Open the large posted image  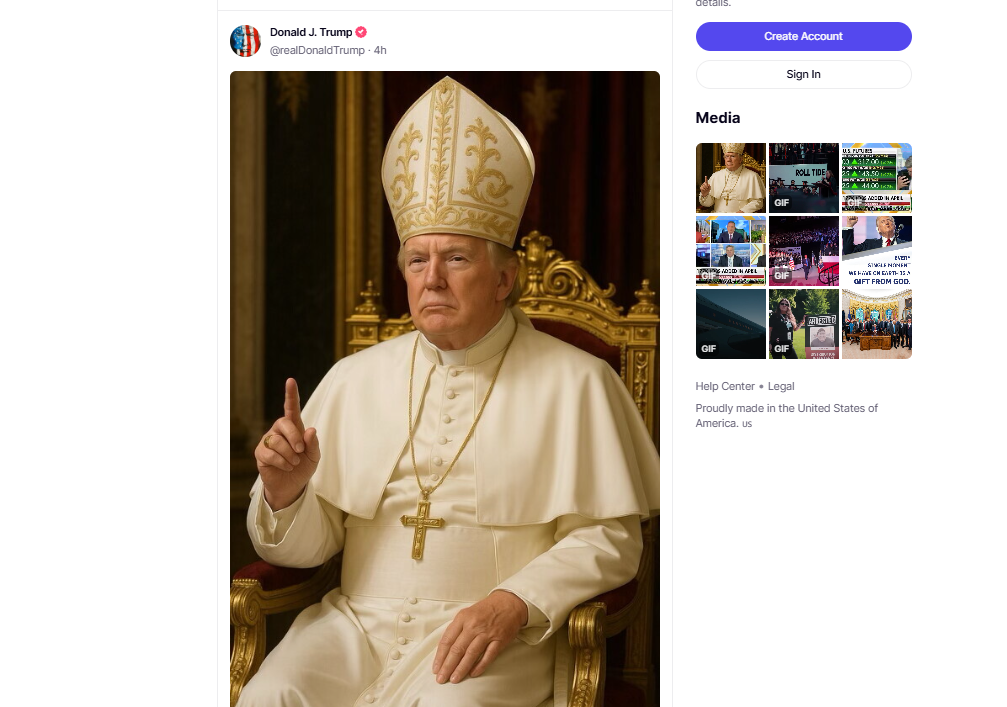click(444, 389)
